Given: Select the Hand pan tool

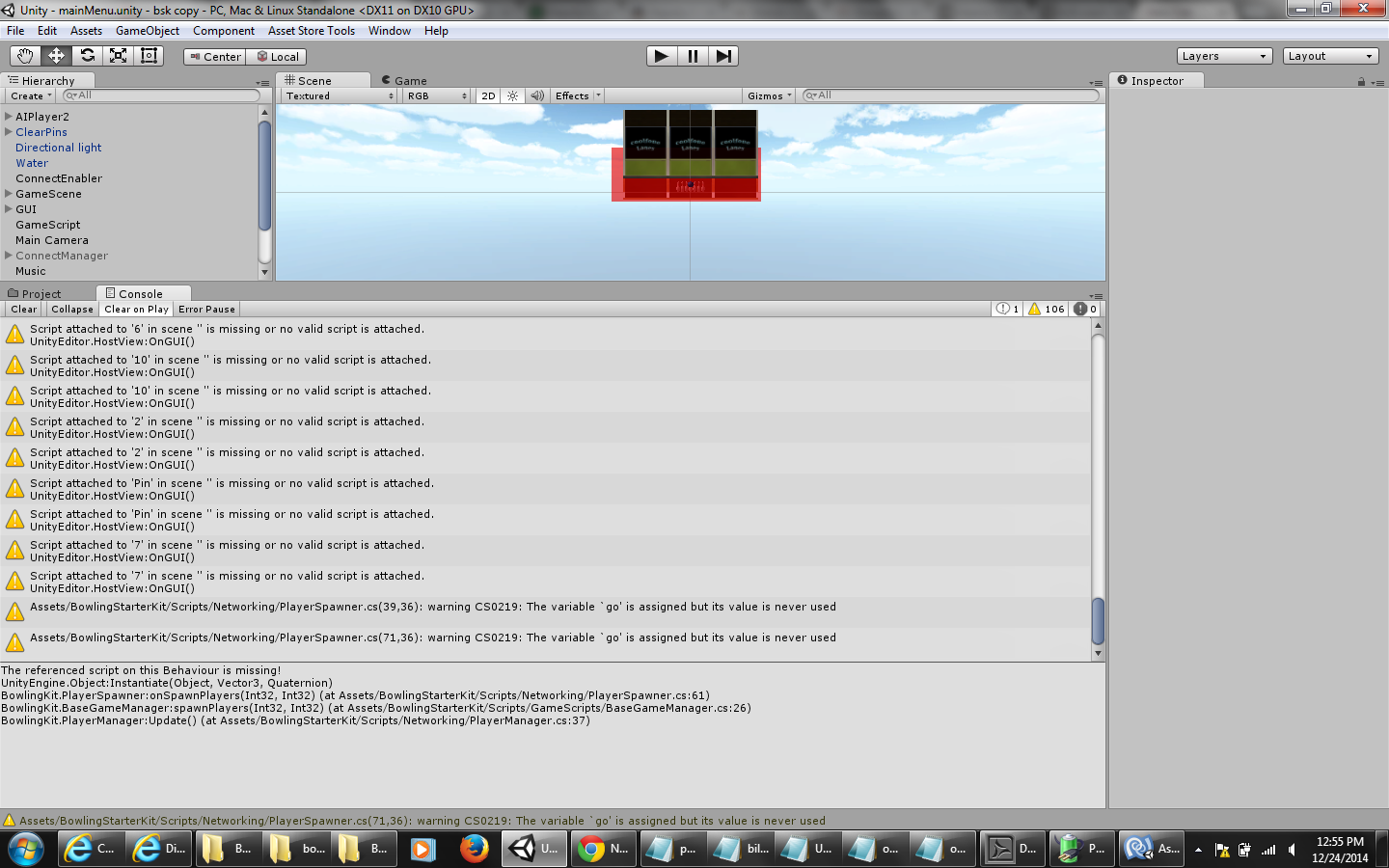Looking at the screenshot, I should pyautogui.click(x=25, y=55).
